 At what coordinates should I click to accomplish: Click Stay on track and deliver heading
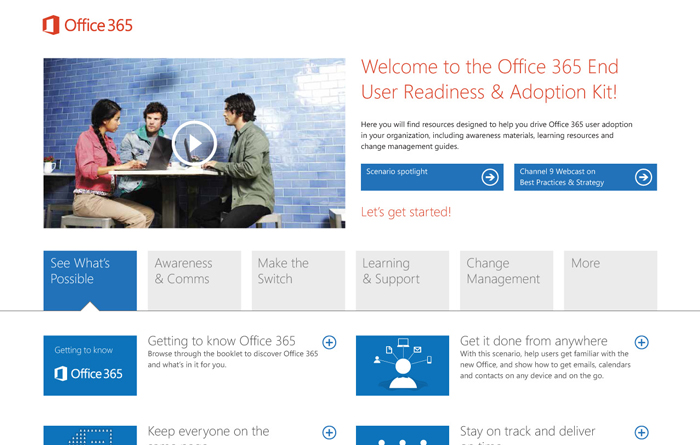[x=528, y=432]
